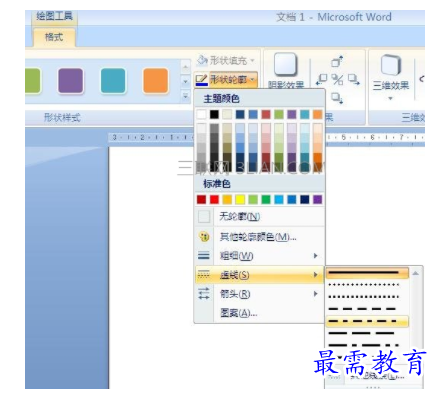Open the 粗细(W) menu entry

tap(259, 256)
